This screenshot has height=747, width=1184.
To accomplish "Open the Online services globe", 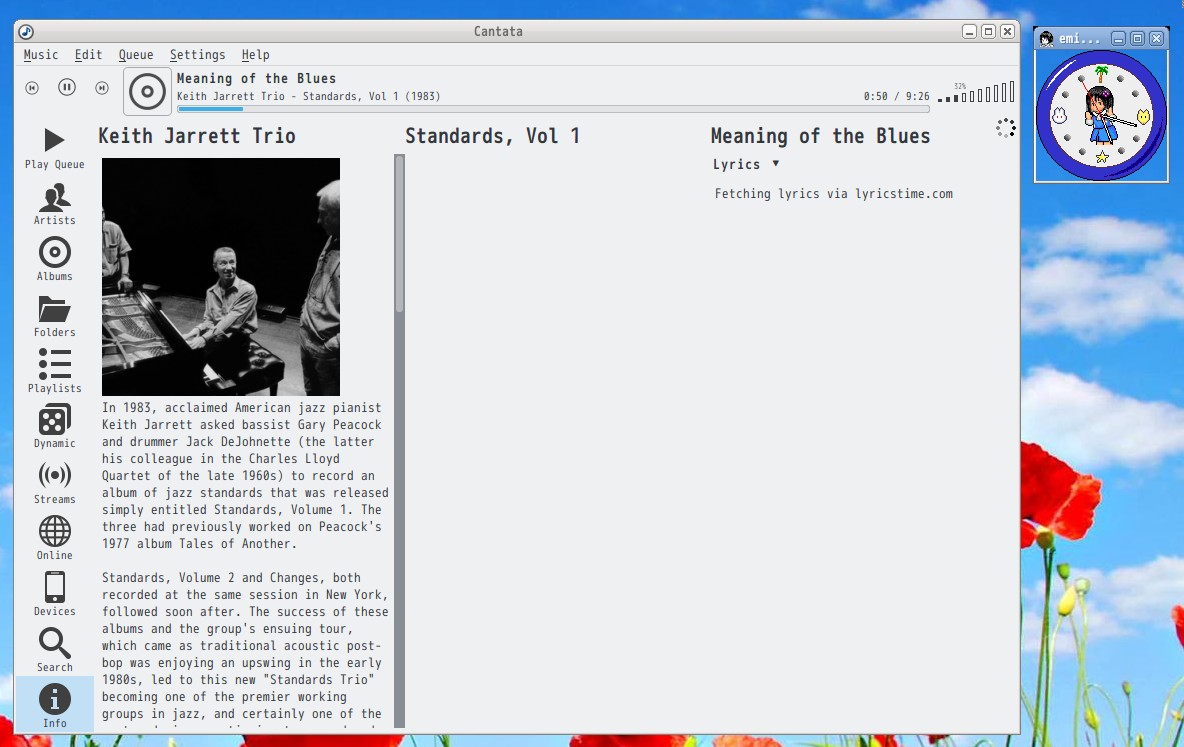I will (54, 537).
